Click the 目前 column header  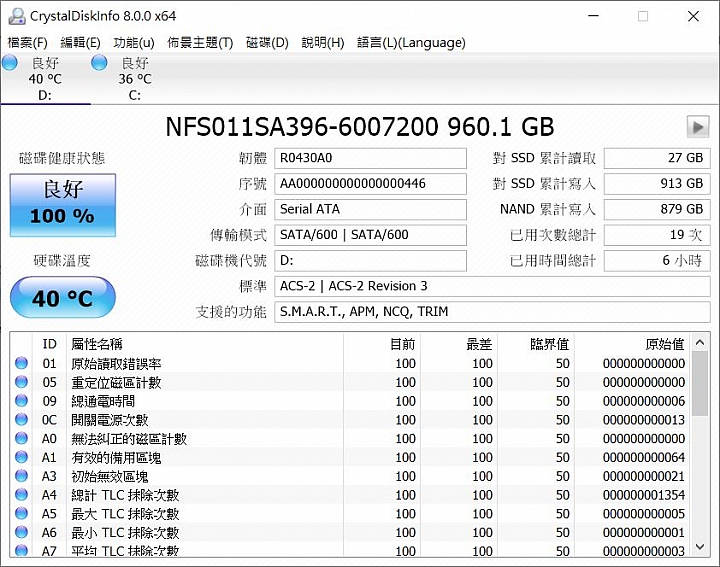382,344
